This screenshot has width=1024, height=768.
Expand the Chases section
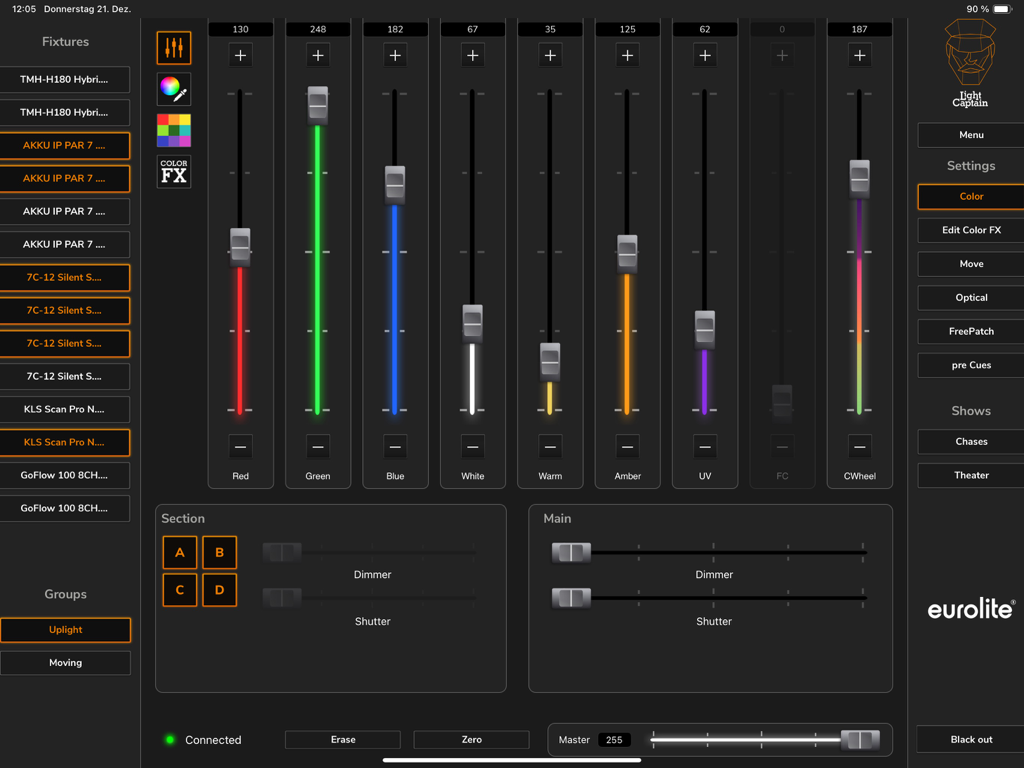[x=969, y=441]
